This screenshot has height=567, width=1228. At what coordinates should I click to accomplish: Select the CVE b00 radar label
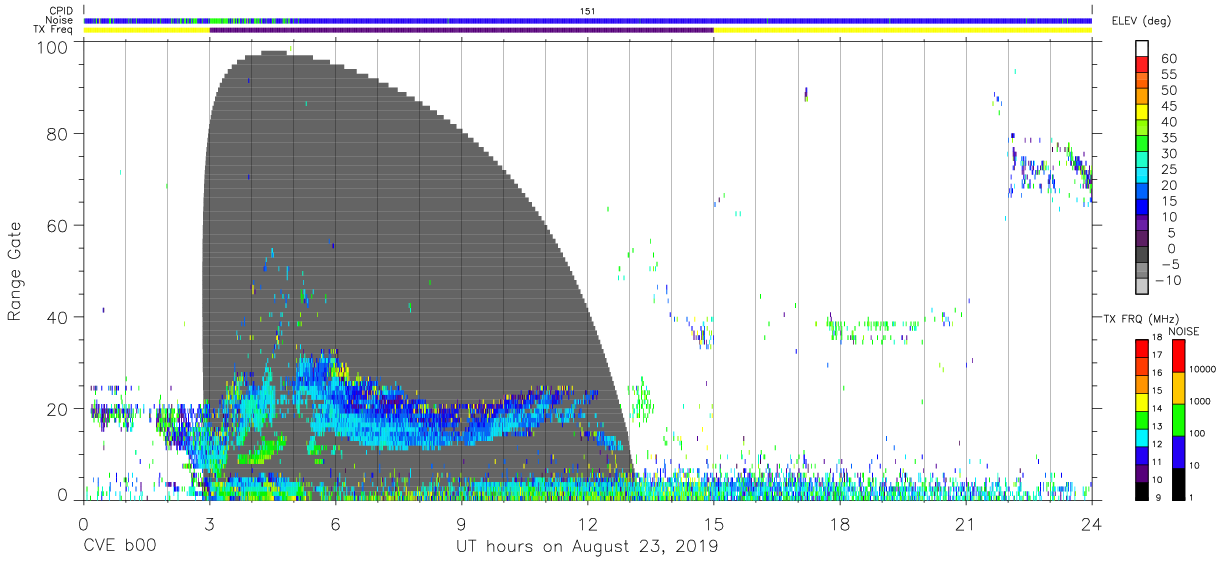pos(120,547)
